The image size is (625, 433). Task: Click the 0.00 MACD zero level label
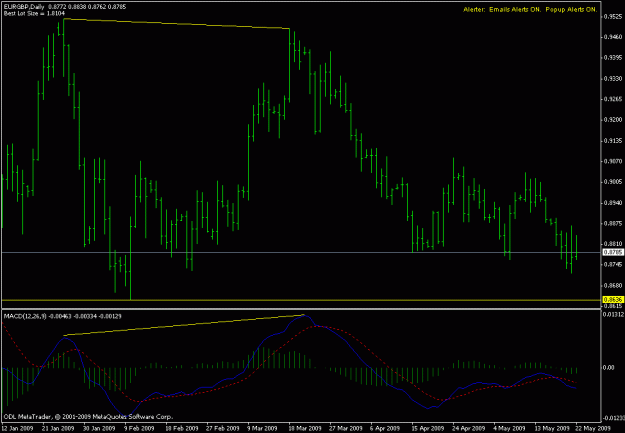[x=609, y=367]
